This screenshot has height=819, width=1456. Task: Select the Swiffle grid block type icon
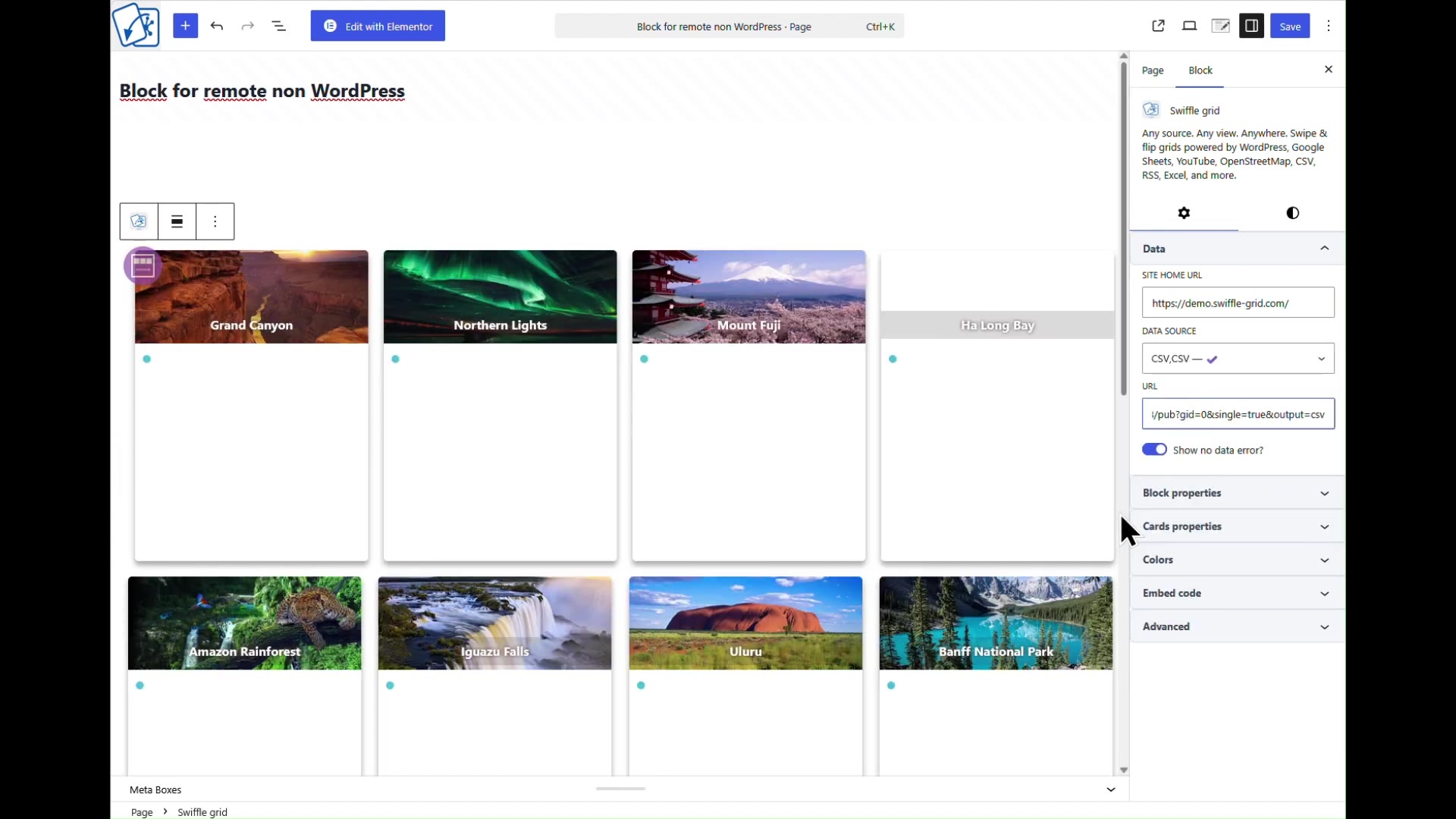click(x=139, y=221)
